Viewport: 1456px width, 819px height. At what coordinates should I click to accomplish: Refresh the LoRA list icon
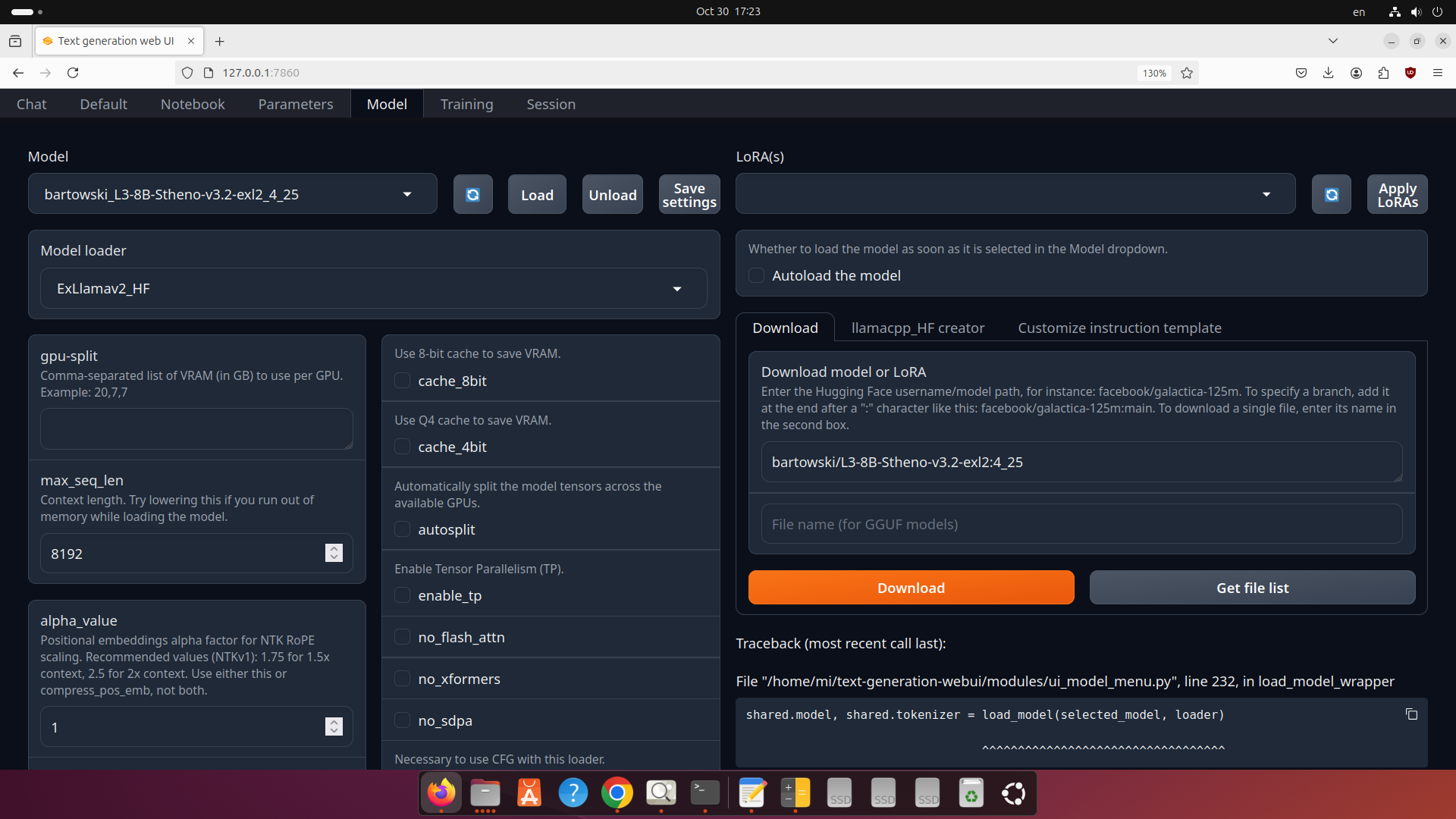tap(1331, 195)
